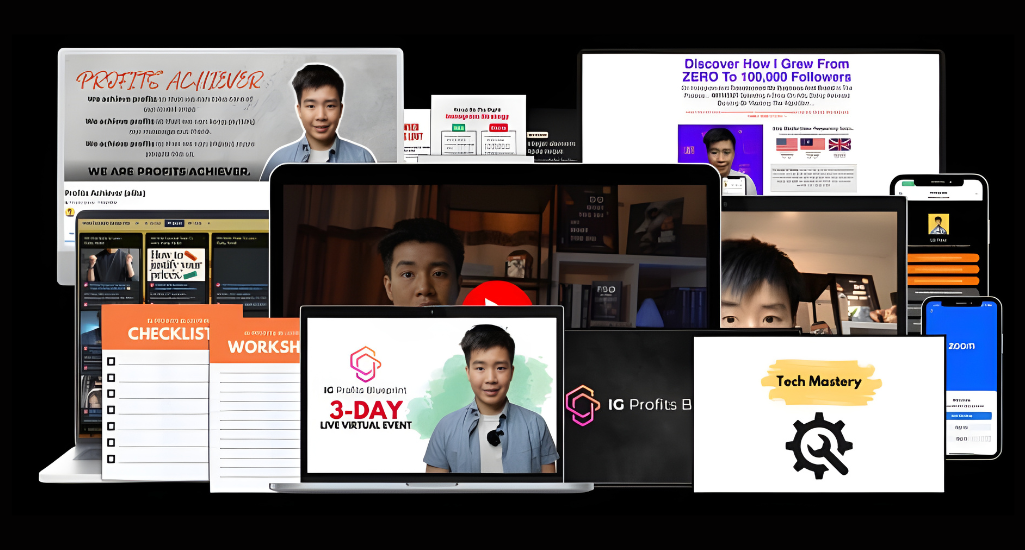The image size is (1025, 550).
Task: Open the 'How to justify your prices' thumbnail
Action: coord(176,264)
